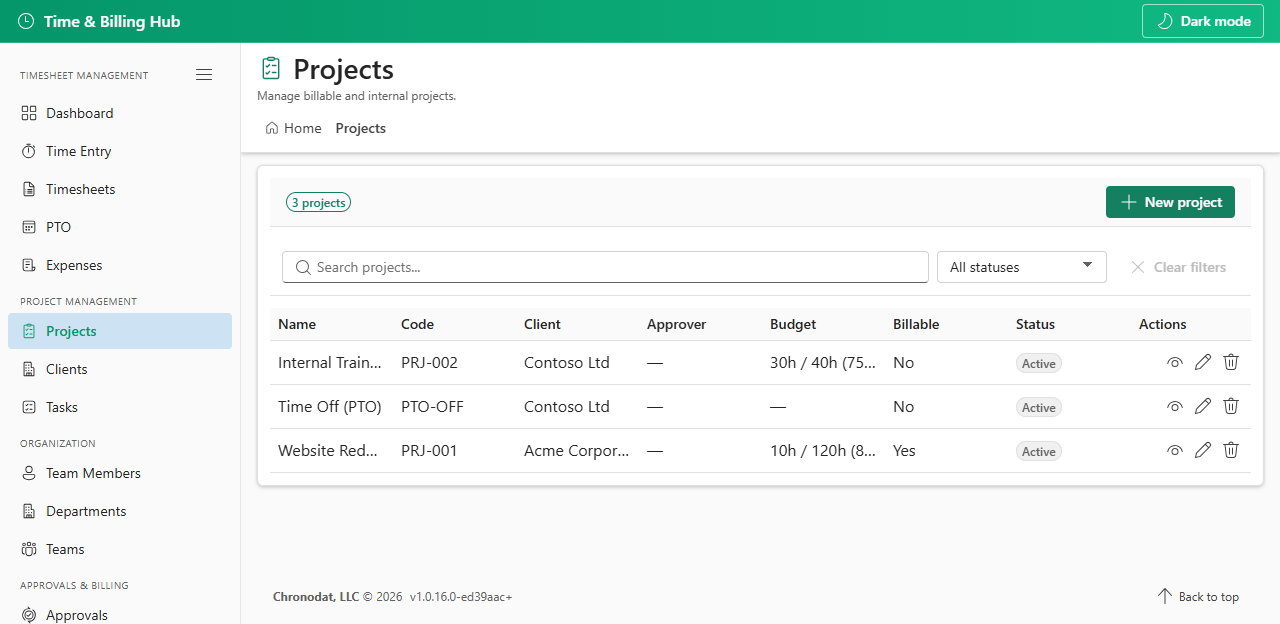Click the Internal Train... project name
The image size is (1280, 624).
click(330, 362)
